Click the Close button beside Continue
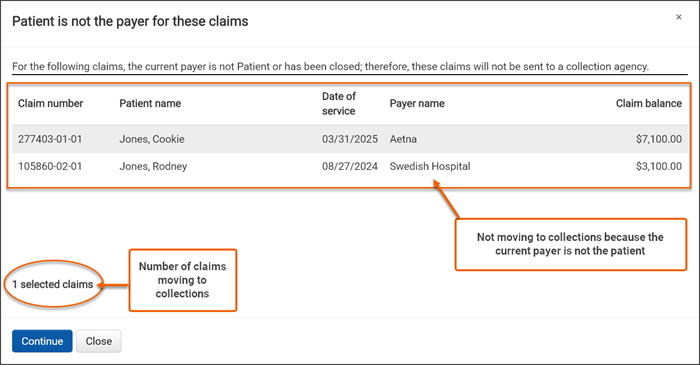The width and height of the screenshot is (700, 365). [99, 341]
